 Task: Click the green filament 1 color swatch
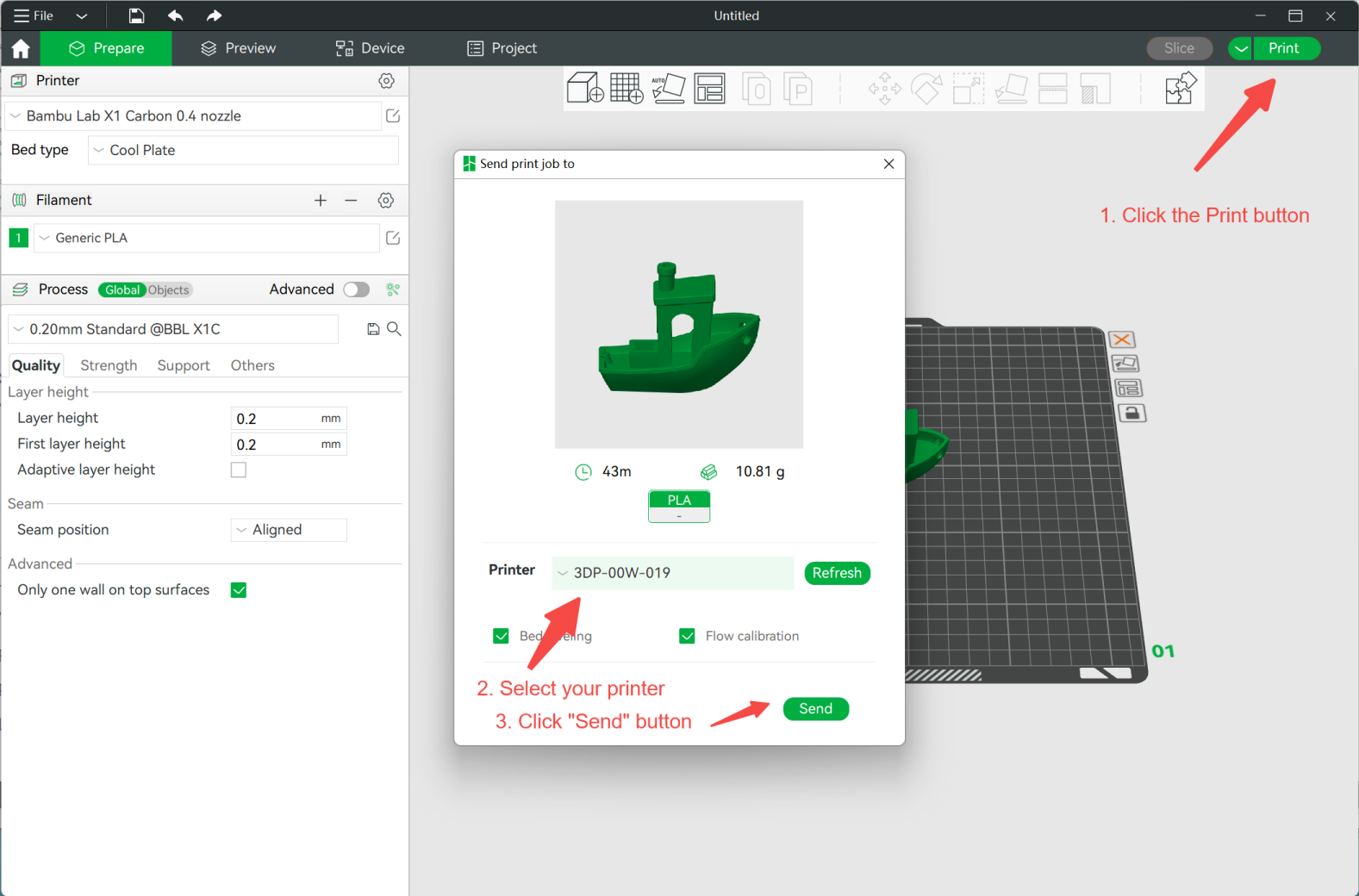(x=18, y=238)
